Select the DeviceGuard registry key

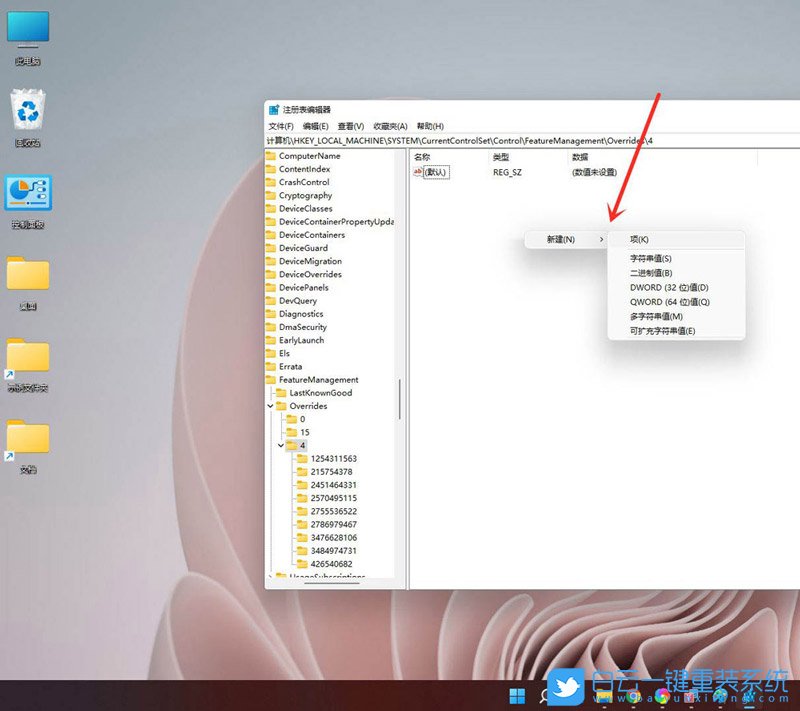pyautogui.click(x=303, y=248)
